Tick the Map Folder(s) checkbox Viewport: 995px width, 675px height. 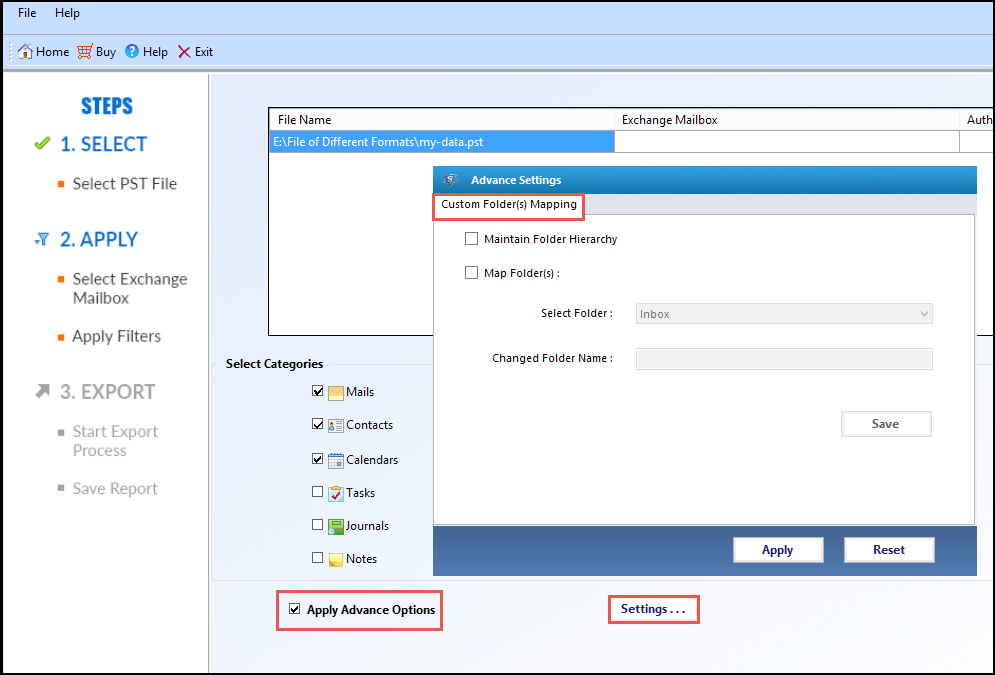click(x=471, y=273)
